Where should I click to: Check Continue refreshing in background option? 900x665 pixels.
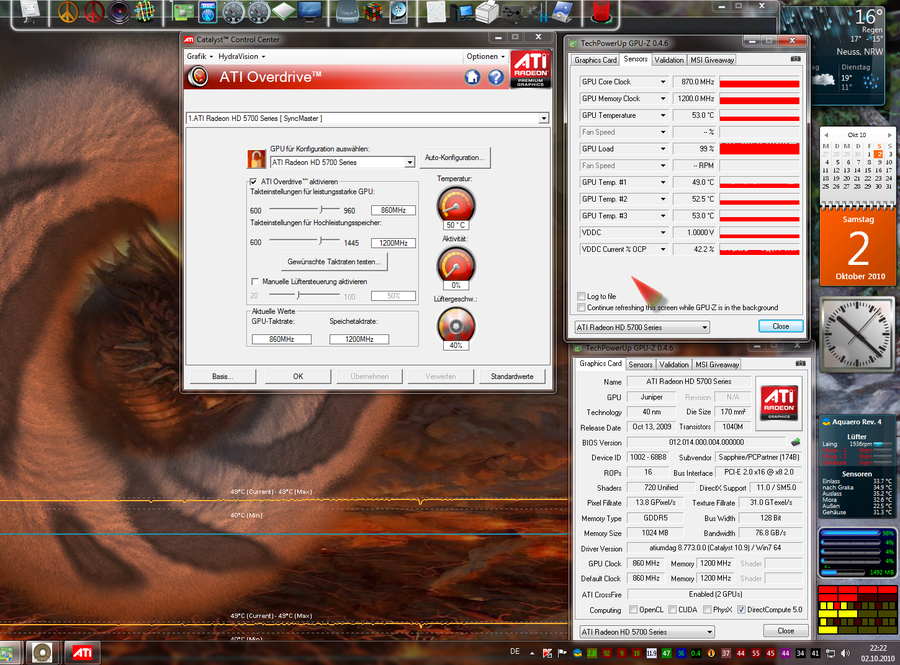point(581,308)
